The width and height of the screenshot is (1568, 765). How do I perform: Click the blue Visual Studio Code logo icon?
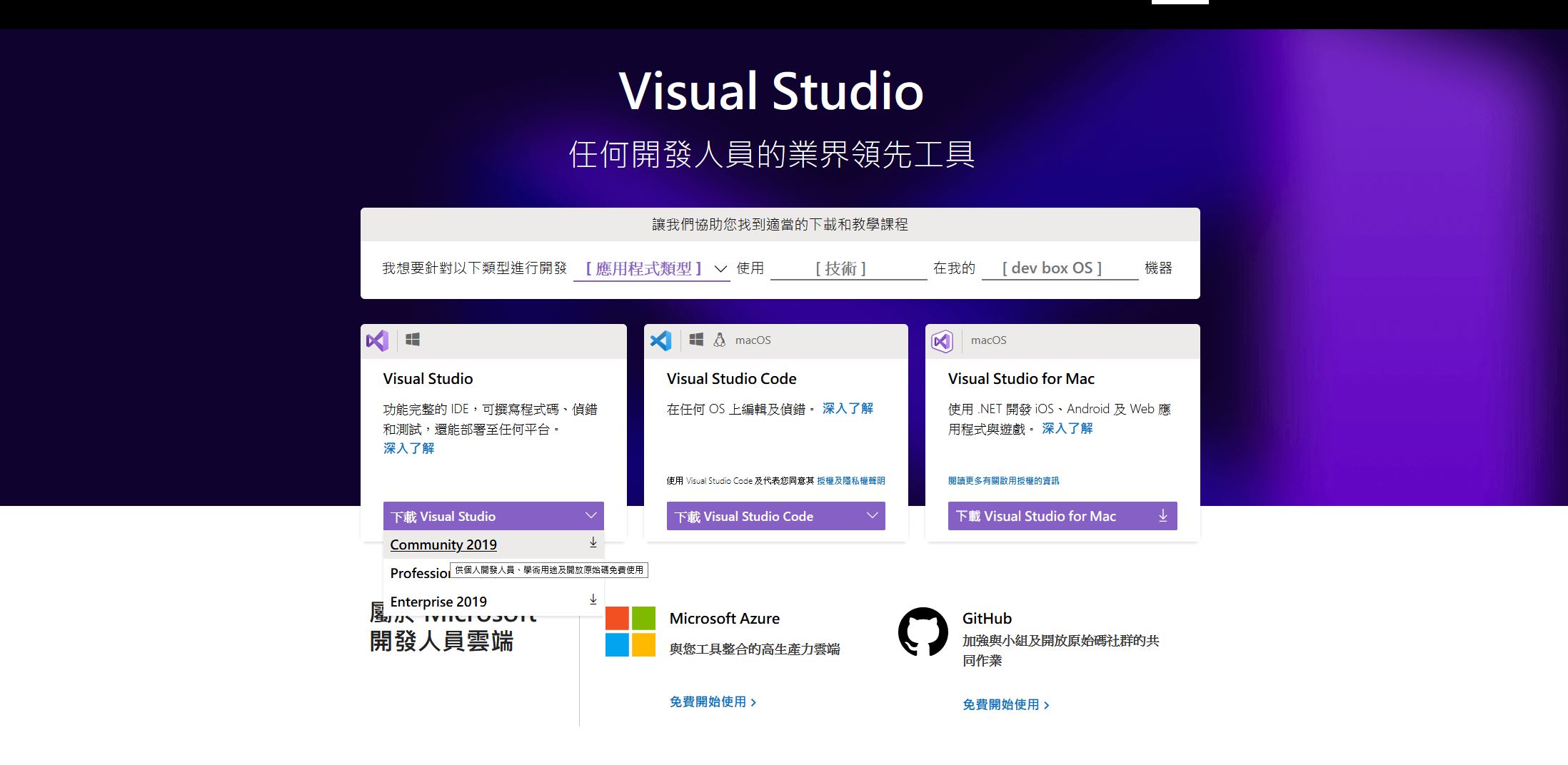661,340
